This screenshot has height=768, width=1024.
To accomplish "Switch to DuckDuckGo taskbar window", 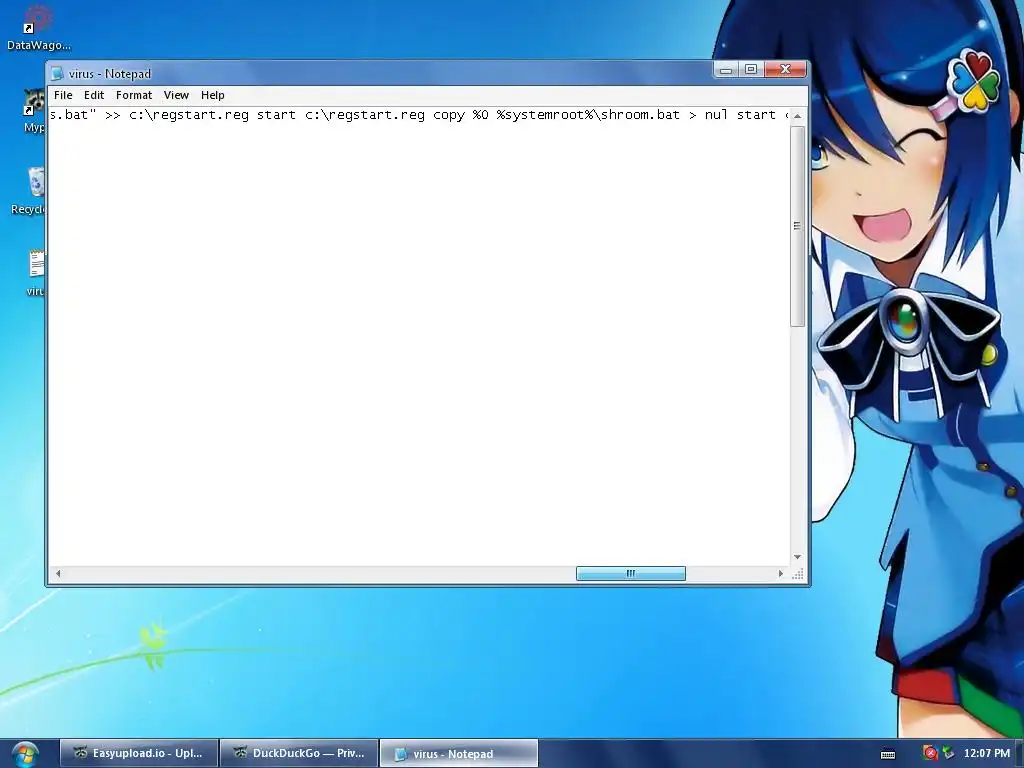I will (x=299, y=753).
